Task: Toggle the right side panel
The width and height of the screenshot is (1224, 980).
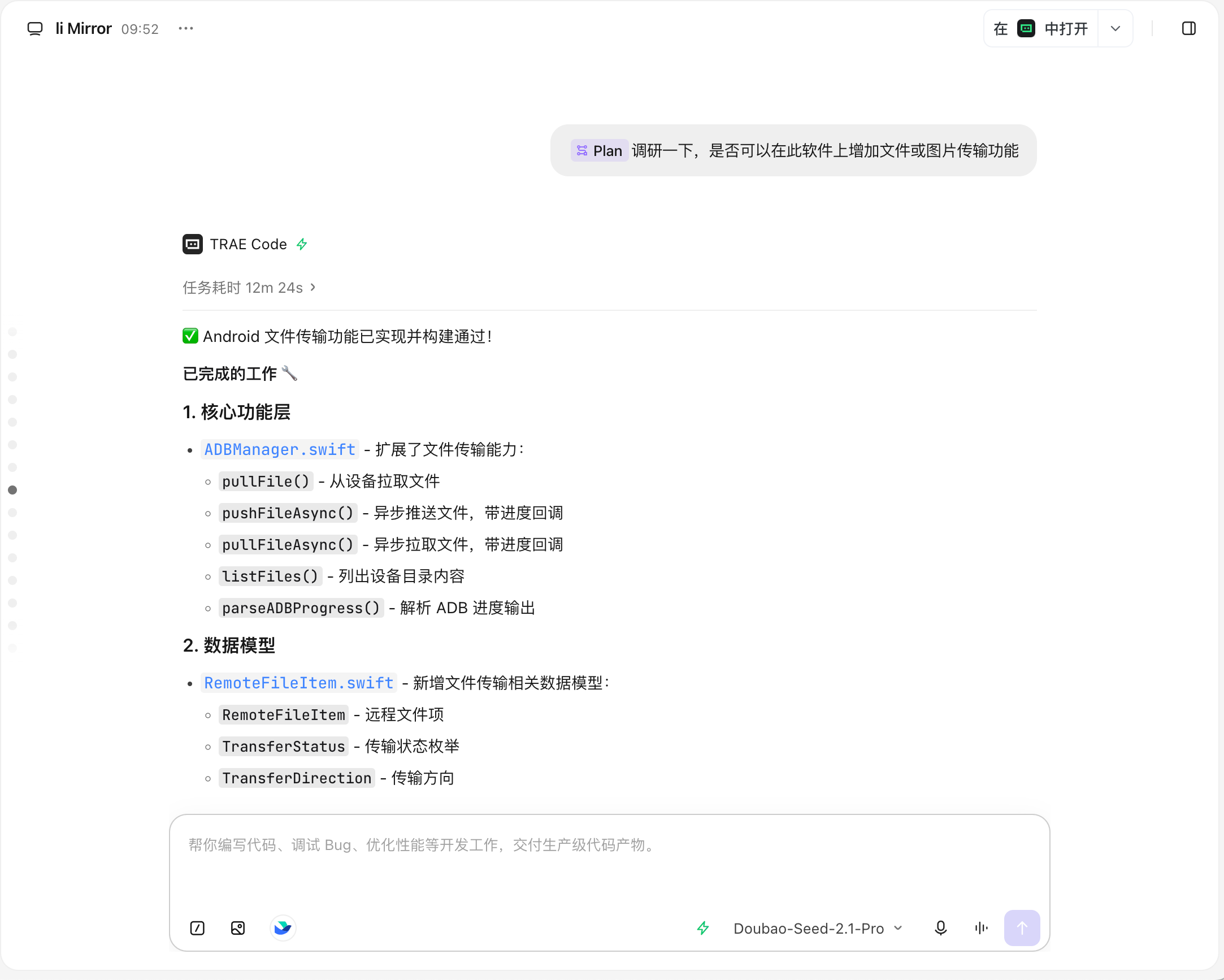Action: click(1189, 28)
